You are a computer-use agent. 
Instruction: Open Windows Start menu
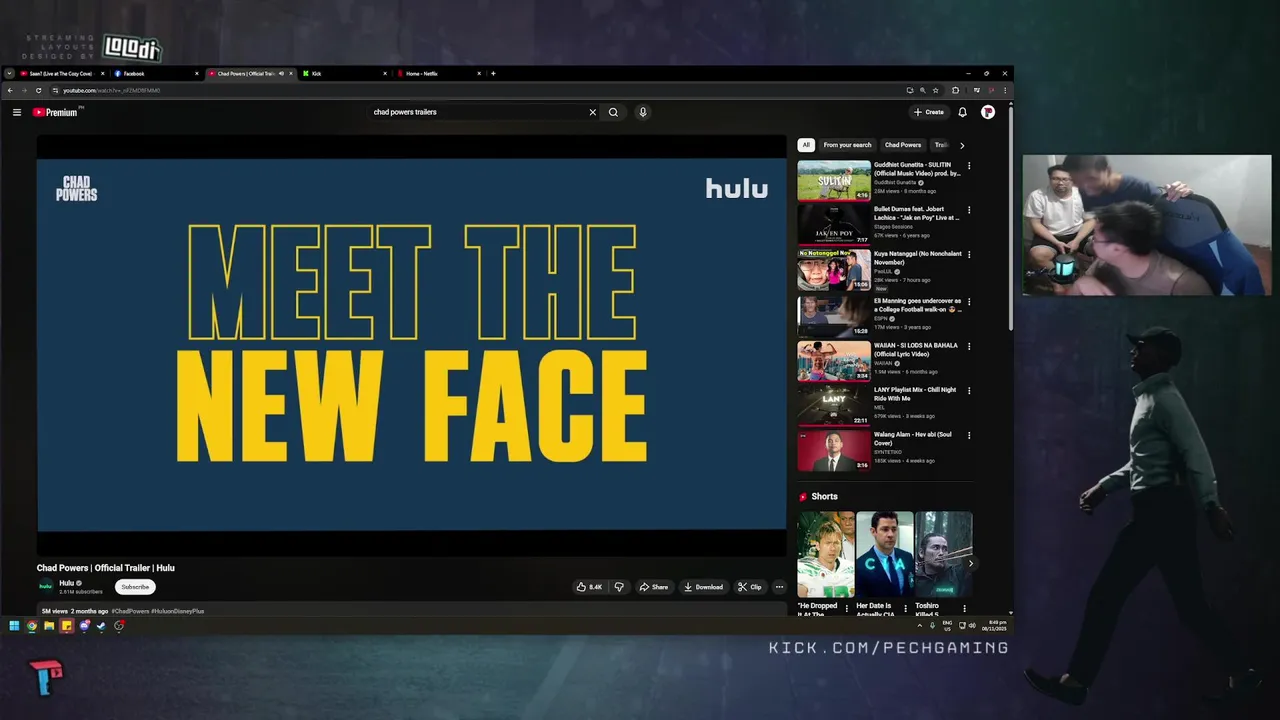[x=14, y=626]
